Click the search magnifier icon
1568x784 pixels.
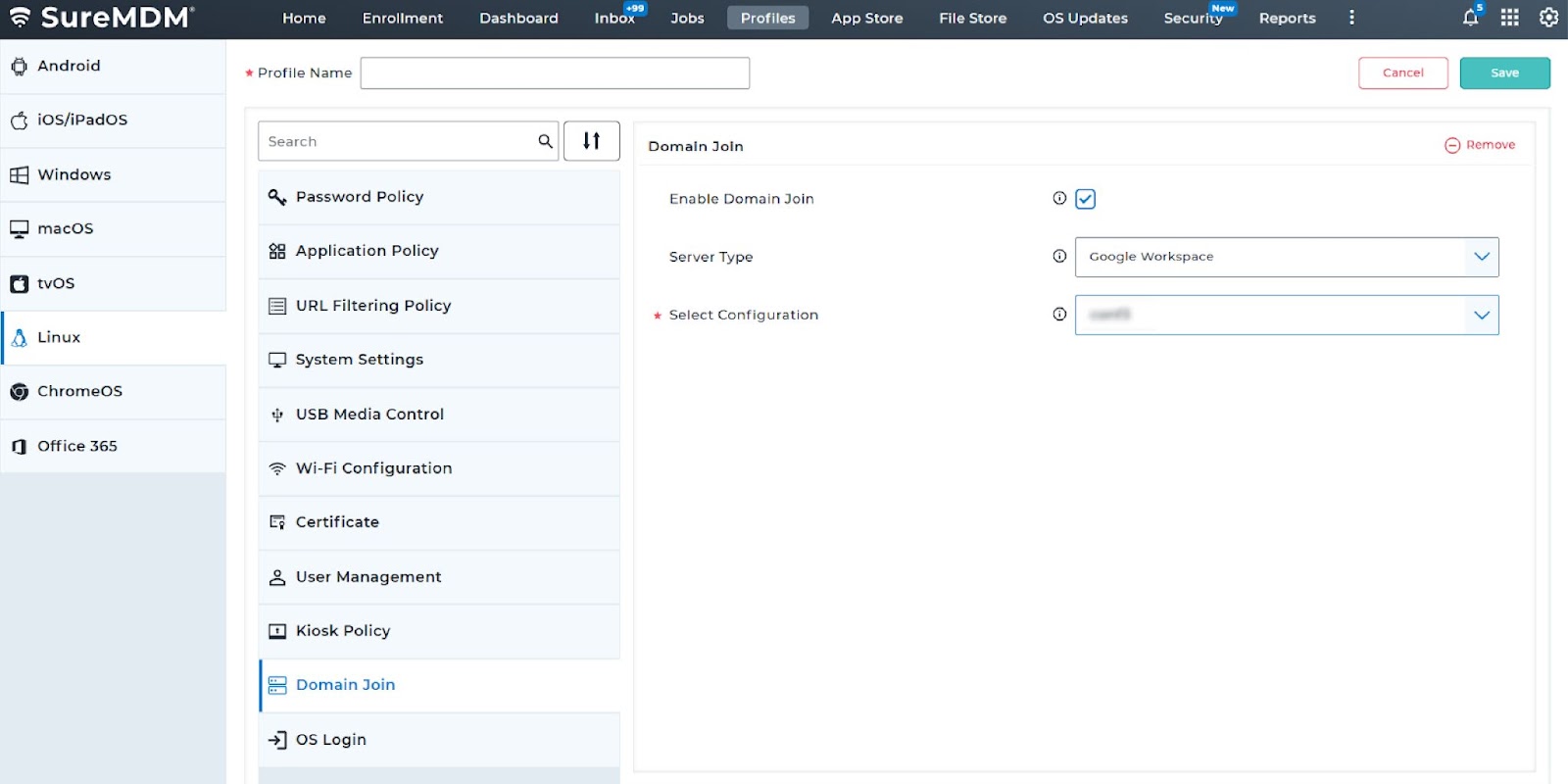coord(545,141)
